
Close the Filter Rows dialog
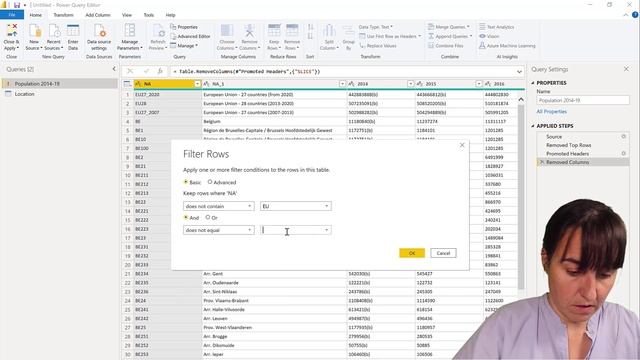click(x=462, y=145)
